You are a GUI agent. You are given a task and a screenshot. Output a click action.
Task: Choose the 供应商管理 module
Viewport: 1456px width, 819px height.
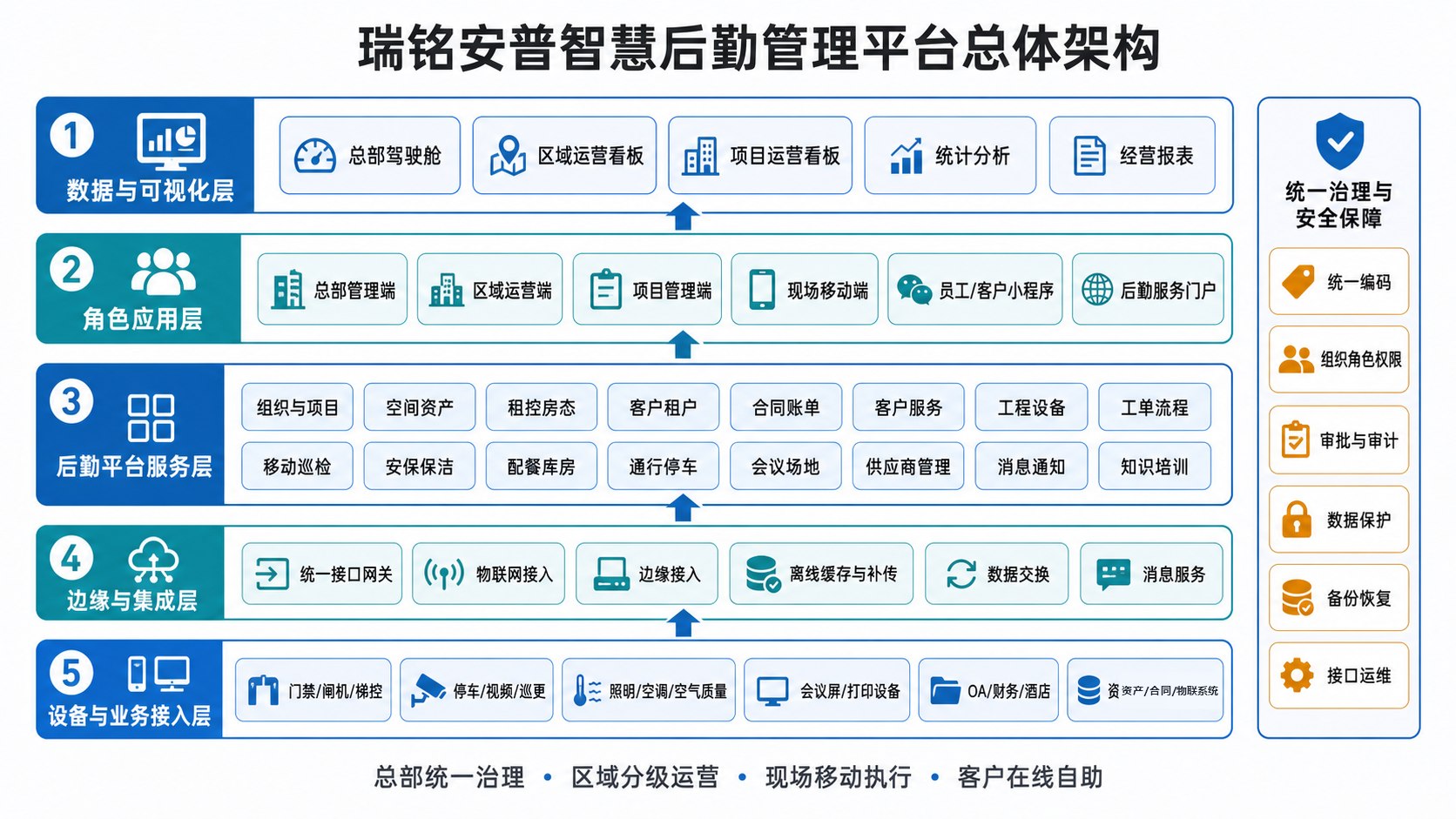click(x=908, y=467)
